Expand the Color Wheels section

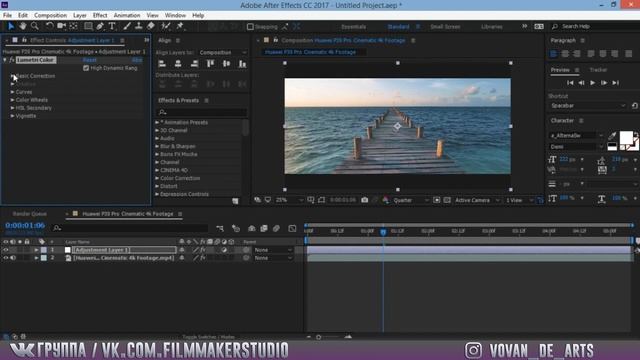[x=12, y=100]
